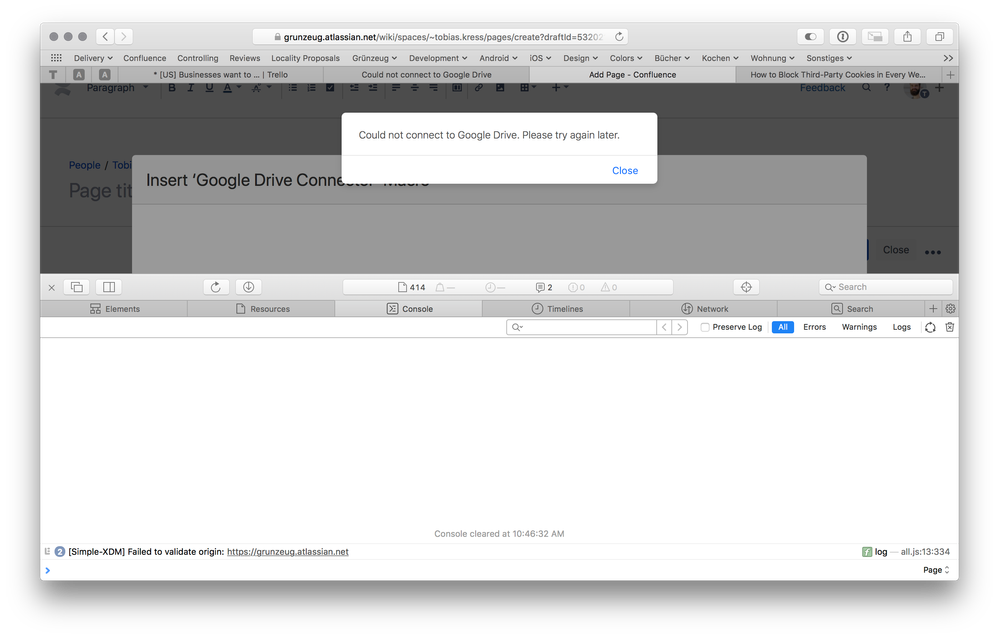Open the Network inspector tab
This screenshot has height=638, width=999.
click(704, 308)
